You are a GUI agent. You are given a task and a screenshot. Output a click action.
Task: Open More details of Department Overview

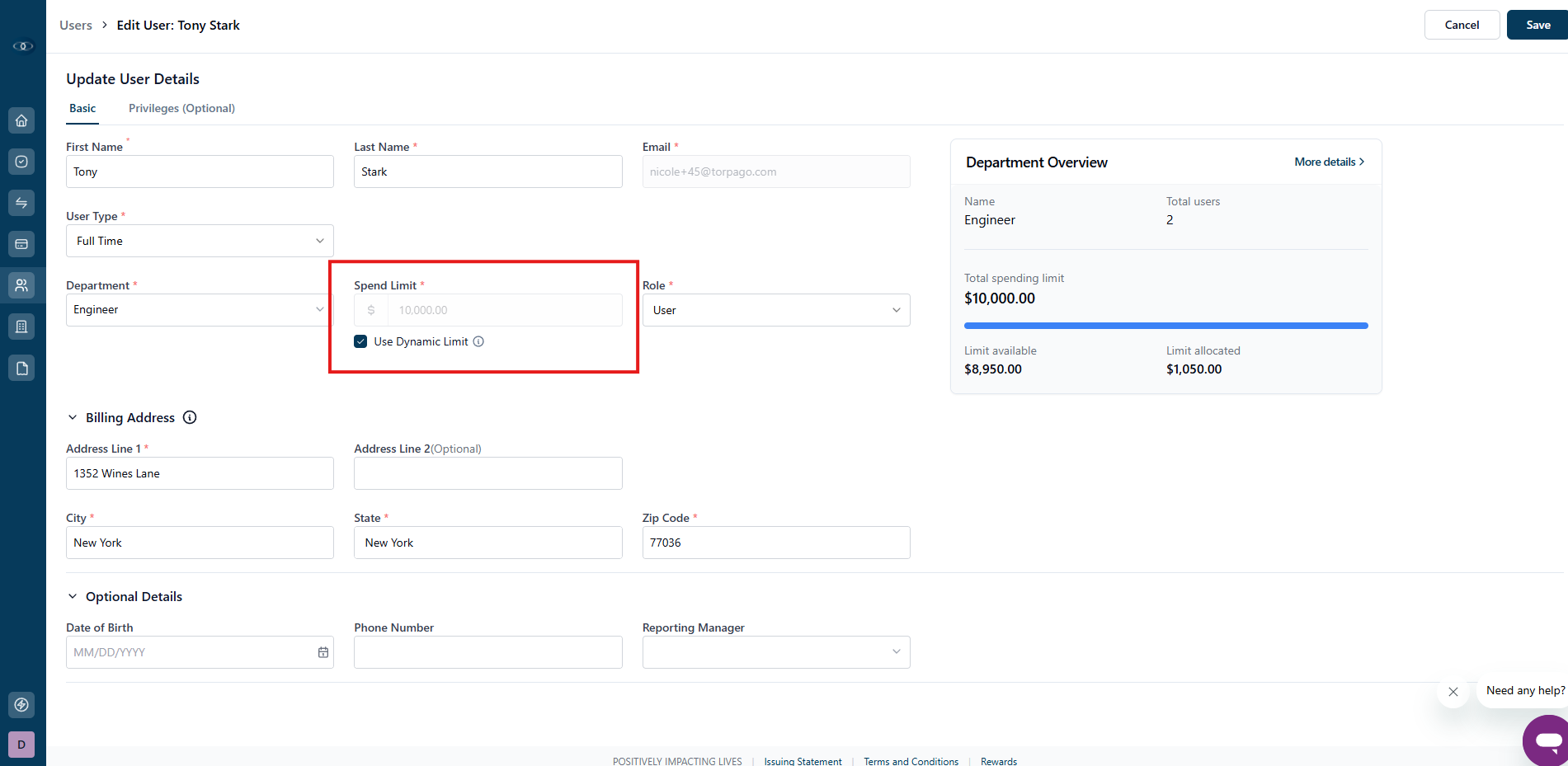[x=1329, y=162]
